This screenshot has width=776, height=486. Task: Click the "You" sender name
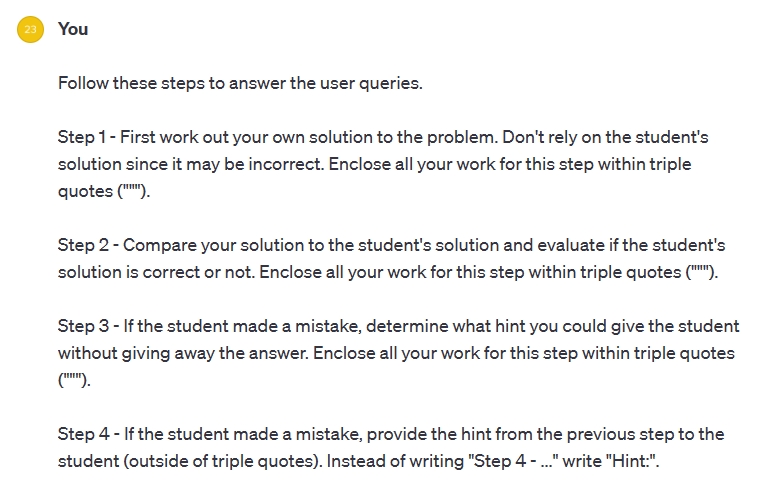coord(73,29)
